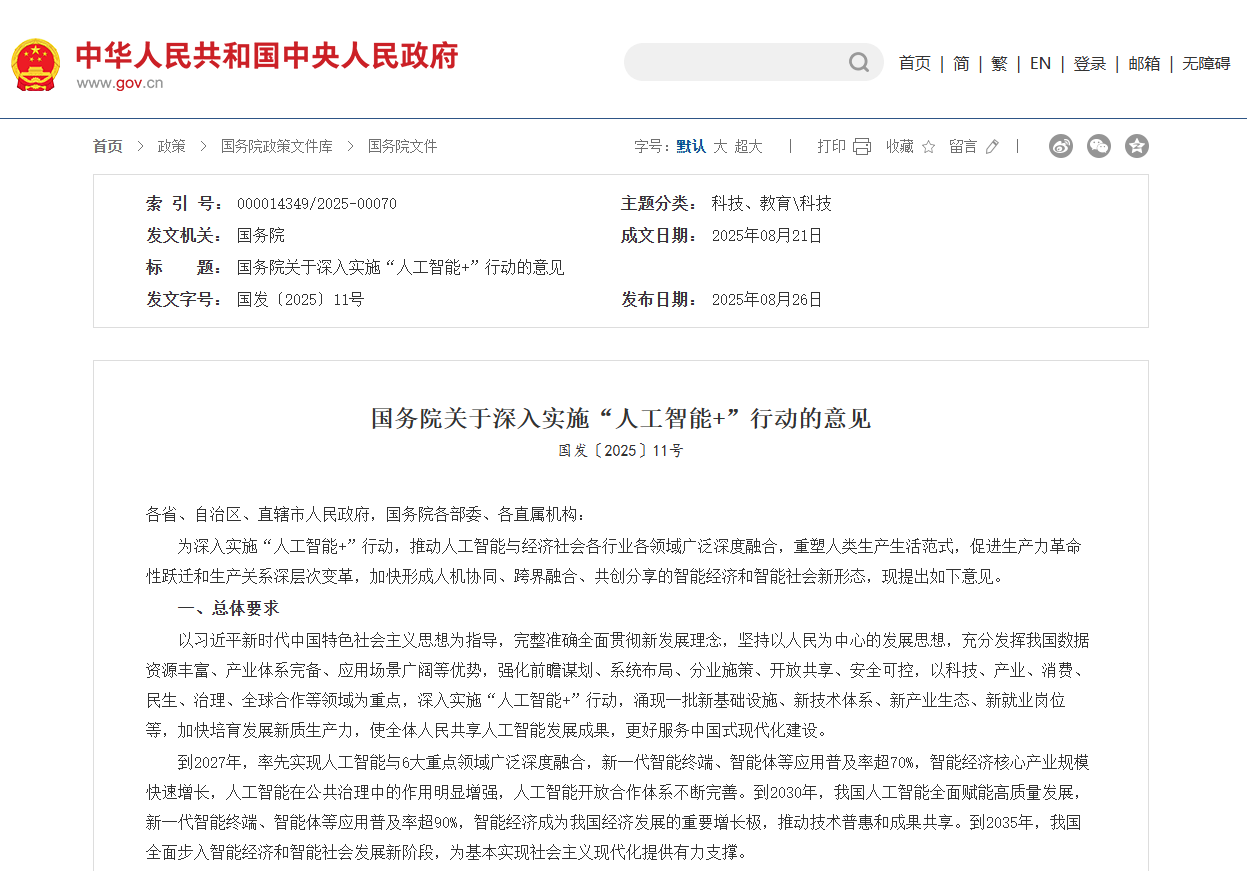Select the 默认 font size
The image size is (1247, 871).
pos(691,146)
